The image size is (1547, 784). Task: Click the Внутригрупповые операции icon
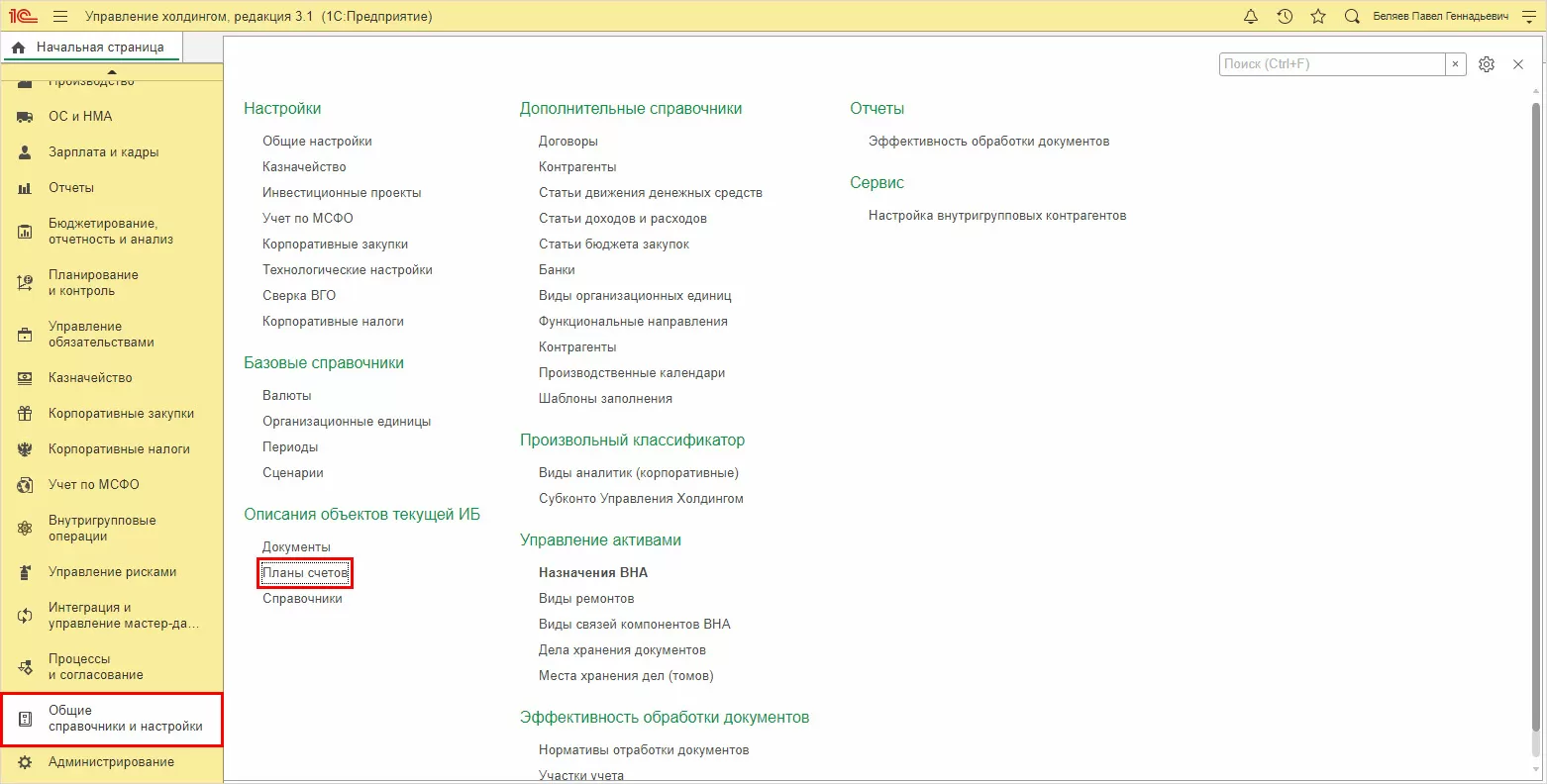(26, 529)
